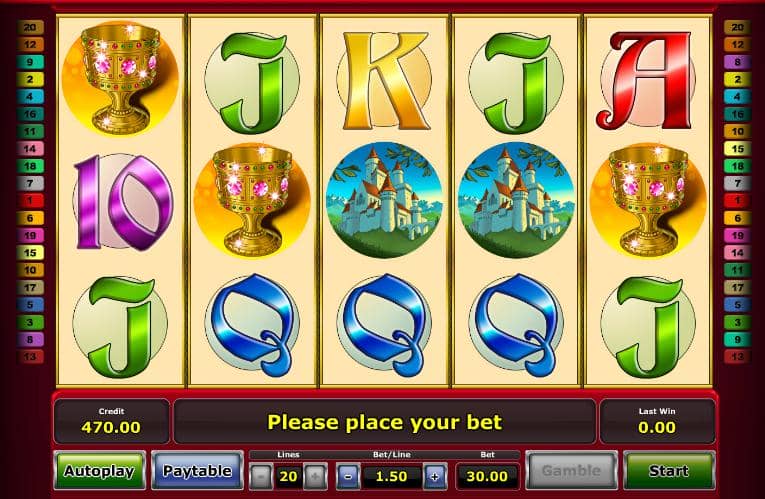The width and height of the screenshot is (765, 499).
Task: Select the blue Queen symbol on reel three
Action: click(x=384, y=325)
